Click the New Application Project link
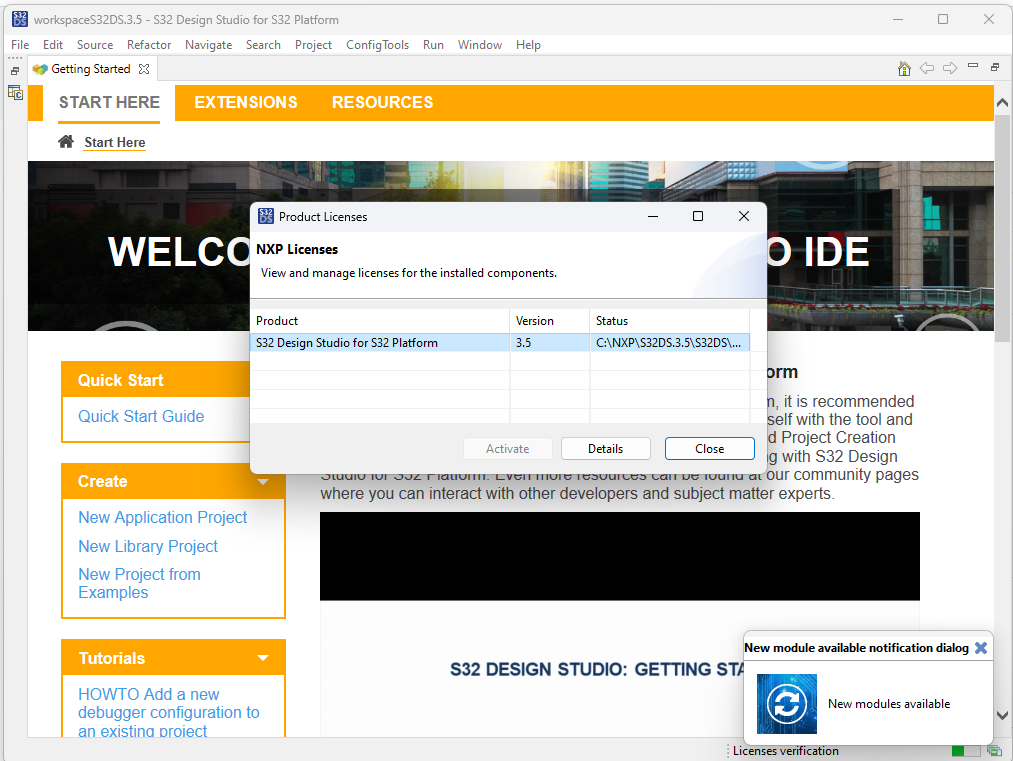Image resolution: width=1013 pixels, height=761 pixels. 162,517
